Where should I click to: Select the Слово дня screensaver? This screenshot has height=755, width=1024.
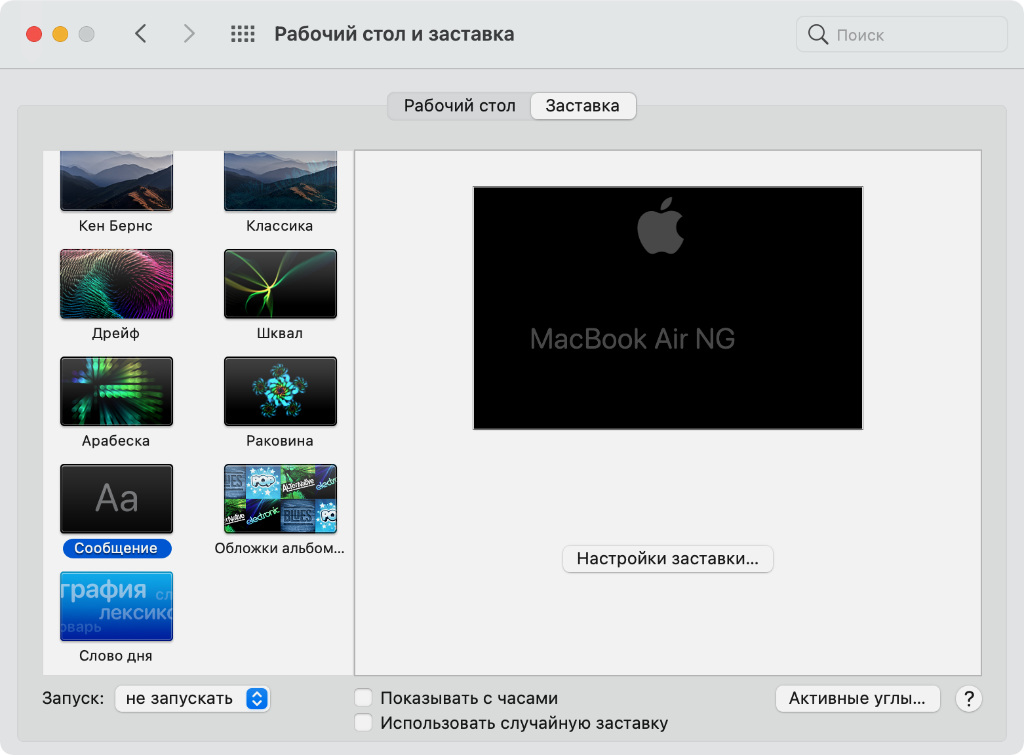pyautogui.click(x=116, y=606)
